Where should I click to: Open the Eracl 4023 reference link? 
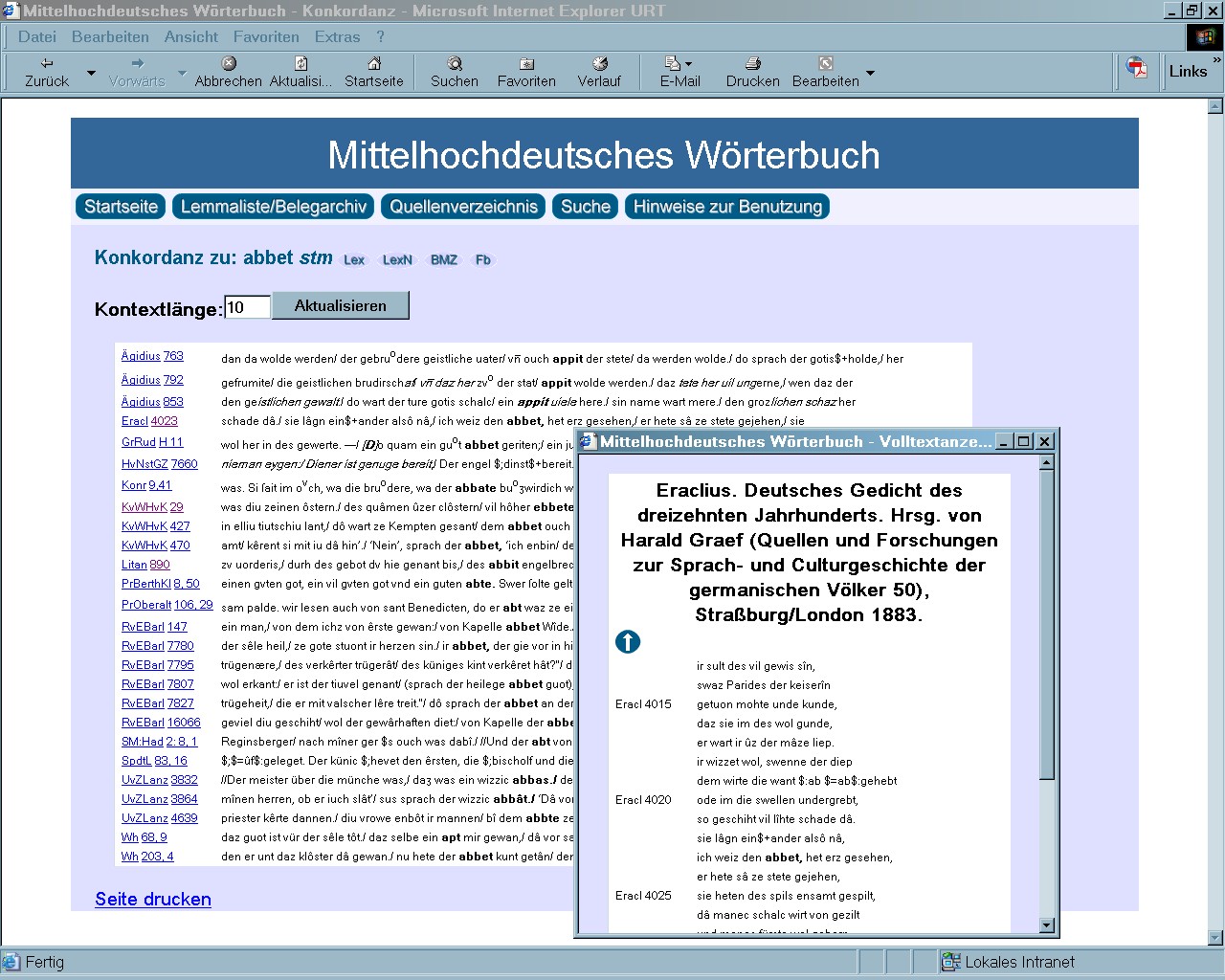[x=149, y=421]
